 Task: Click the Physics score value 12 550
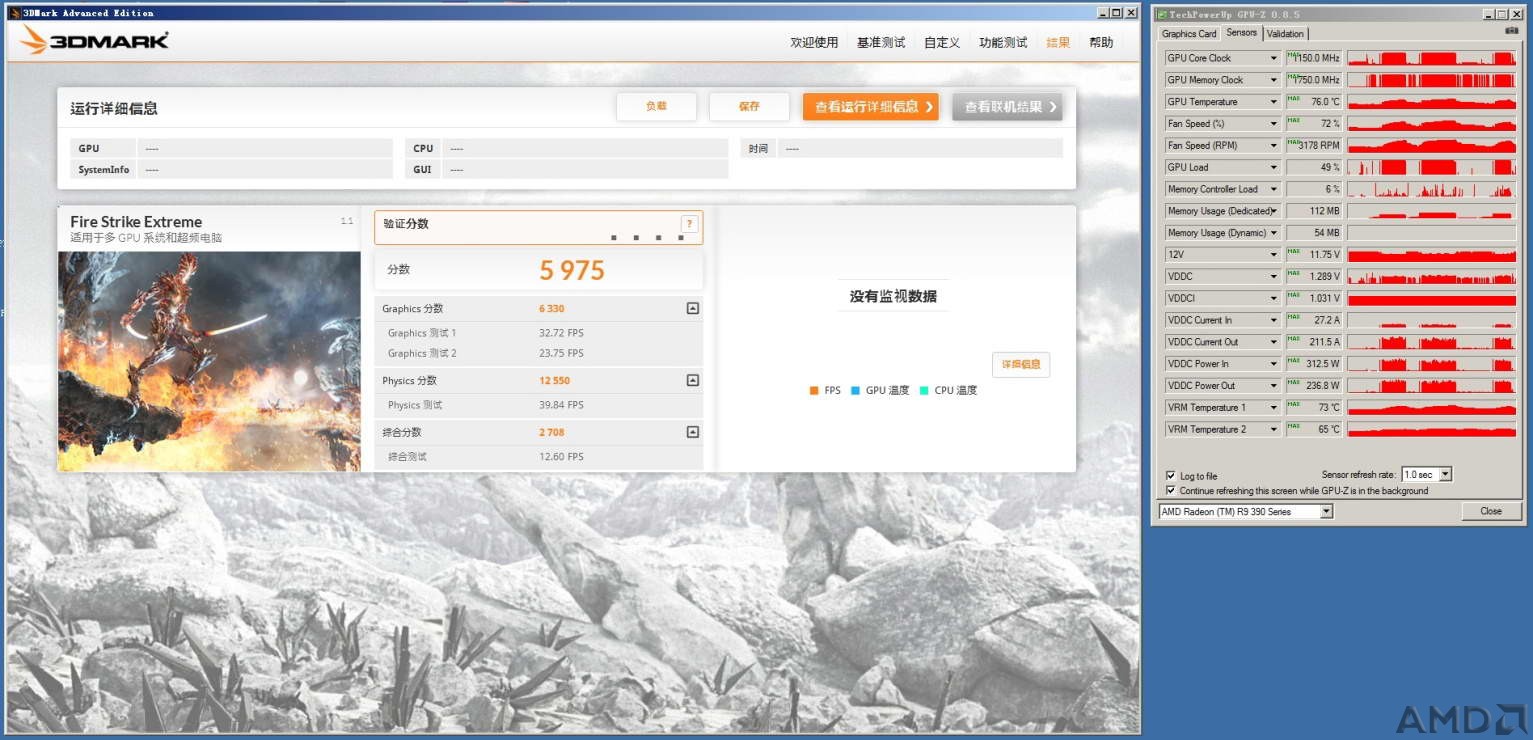coord(555,381)
